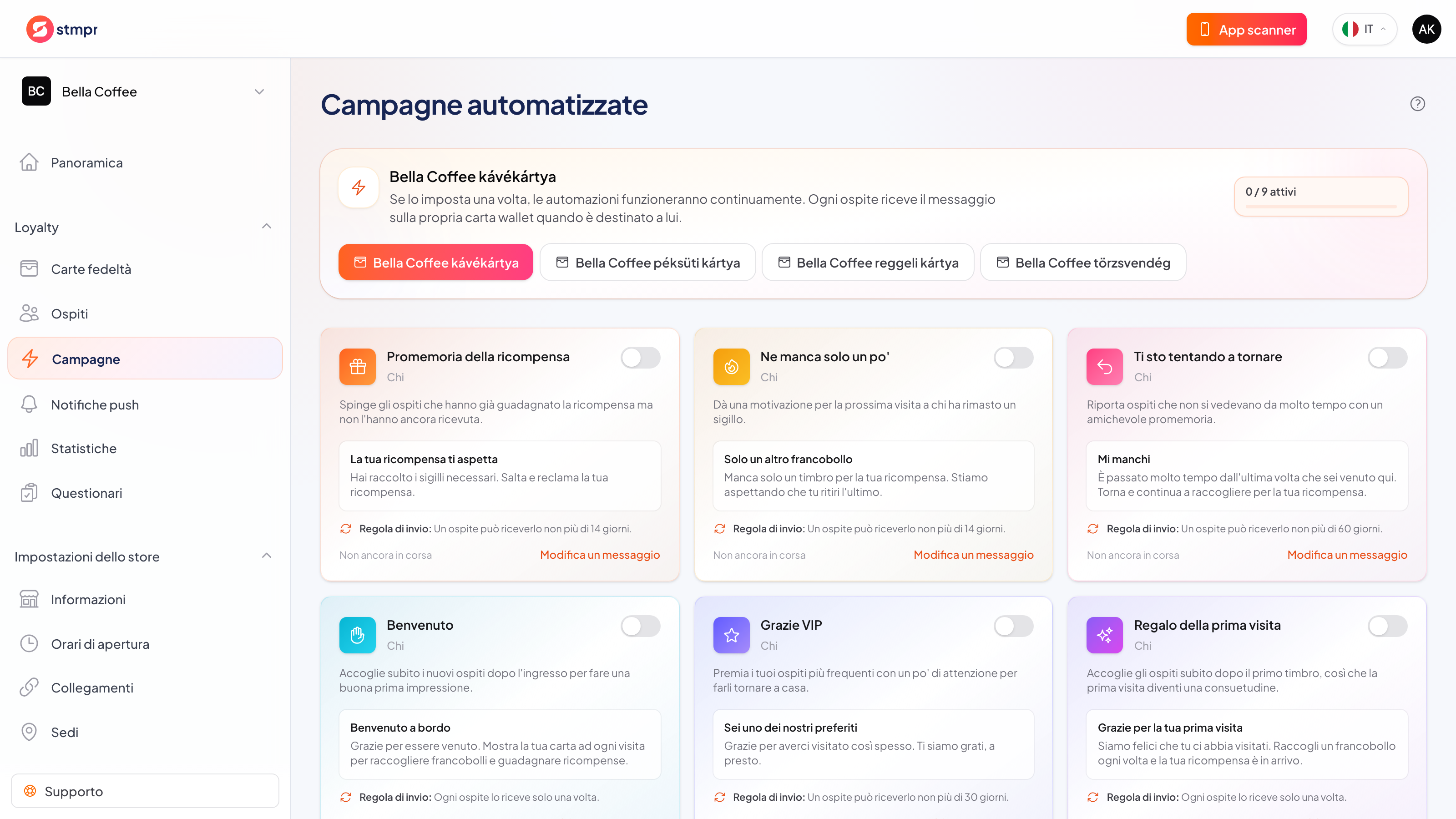Click the Panoramica home icon
Image resolution: width=1456 pixels, height=819 pixels.
29,162
